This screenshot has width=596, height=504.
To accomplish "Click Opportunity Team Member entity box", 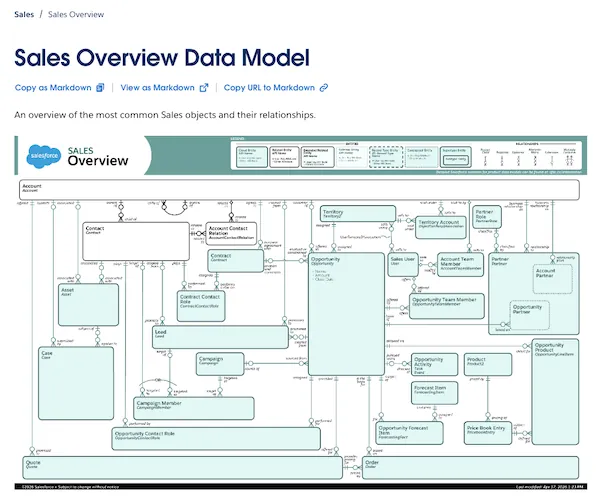I will [x=447, y=306].
